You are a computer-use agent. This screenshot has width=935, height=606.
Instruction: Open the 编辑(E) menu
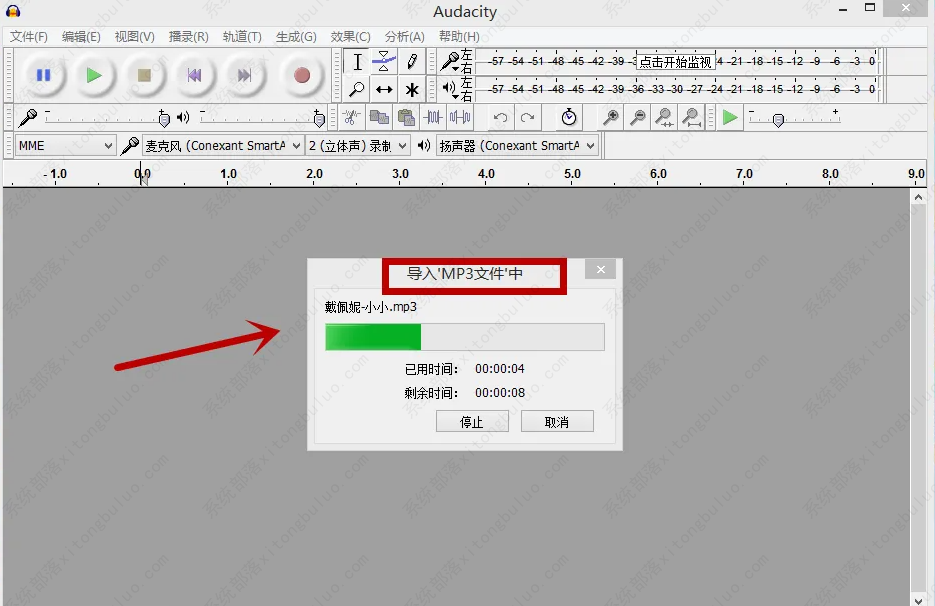coord(81,37)
